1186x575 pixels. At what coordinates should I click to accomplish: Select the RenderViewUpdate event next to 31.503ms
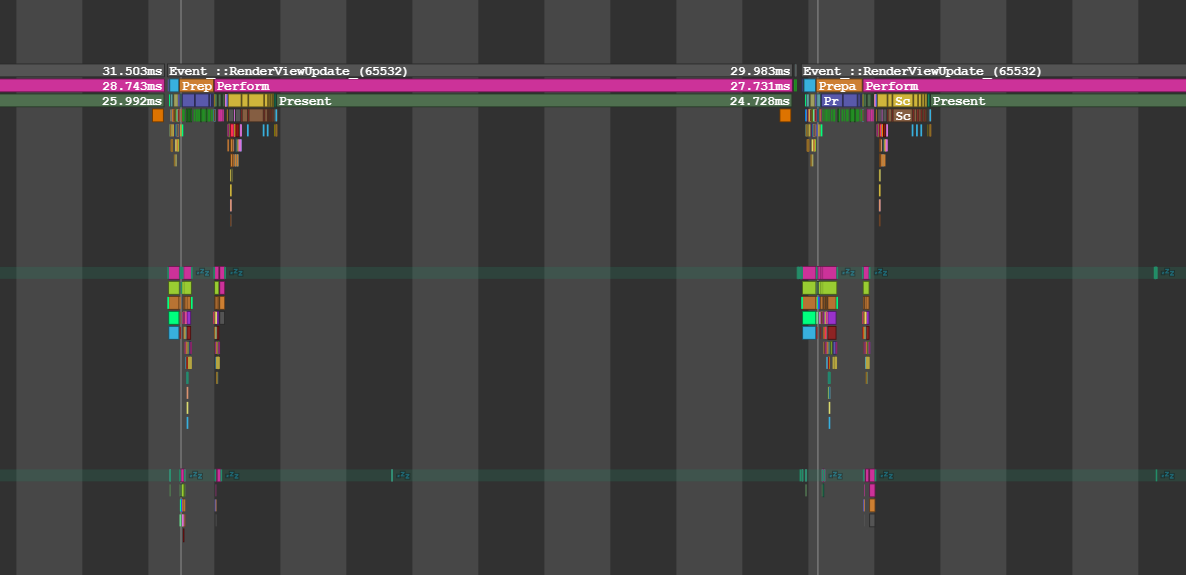tap(480, 71)
